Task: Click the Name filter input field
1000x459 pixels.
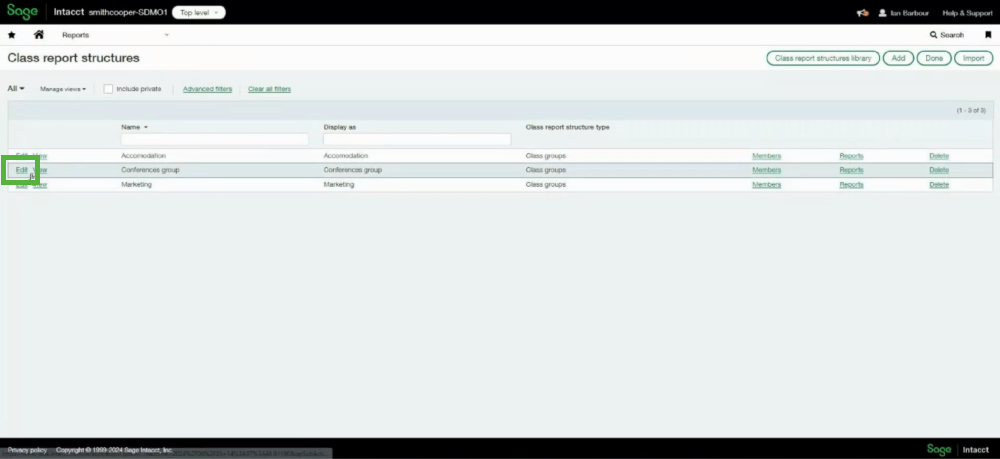Action: tap(214, 140)
